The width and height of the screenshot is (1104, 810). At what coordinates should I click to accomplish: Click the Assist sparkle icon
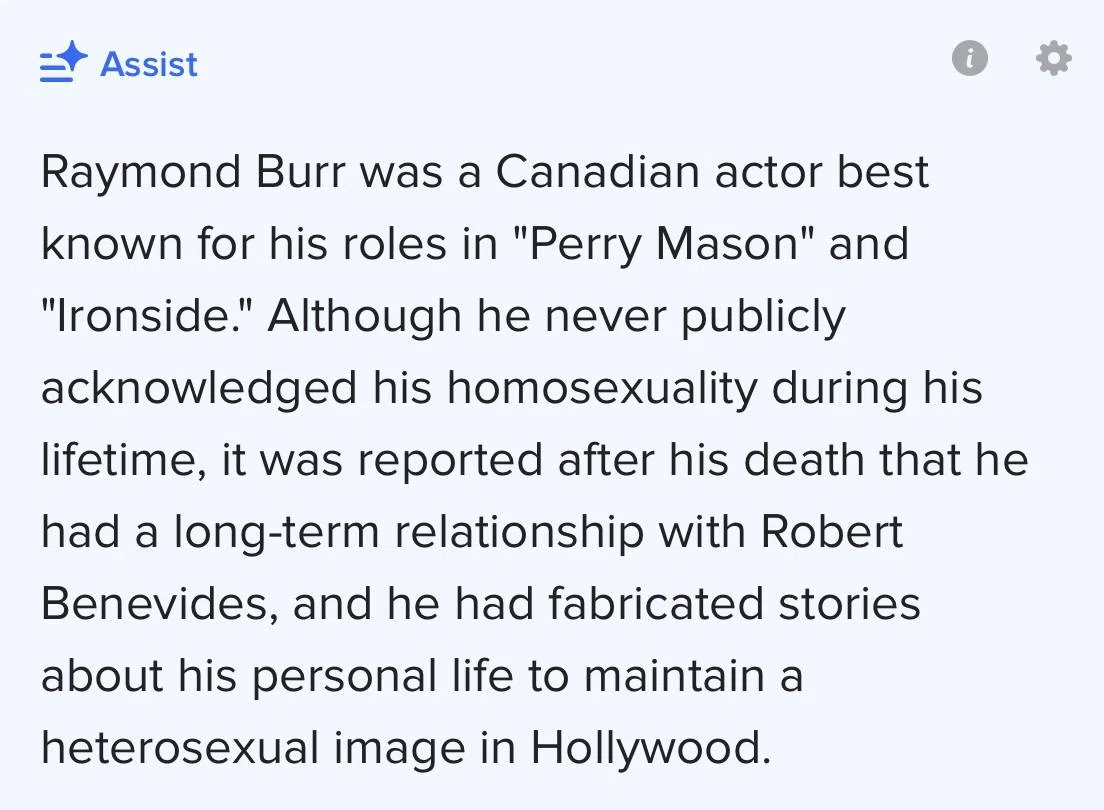tap(63, 62)
